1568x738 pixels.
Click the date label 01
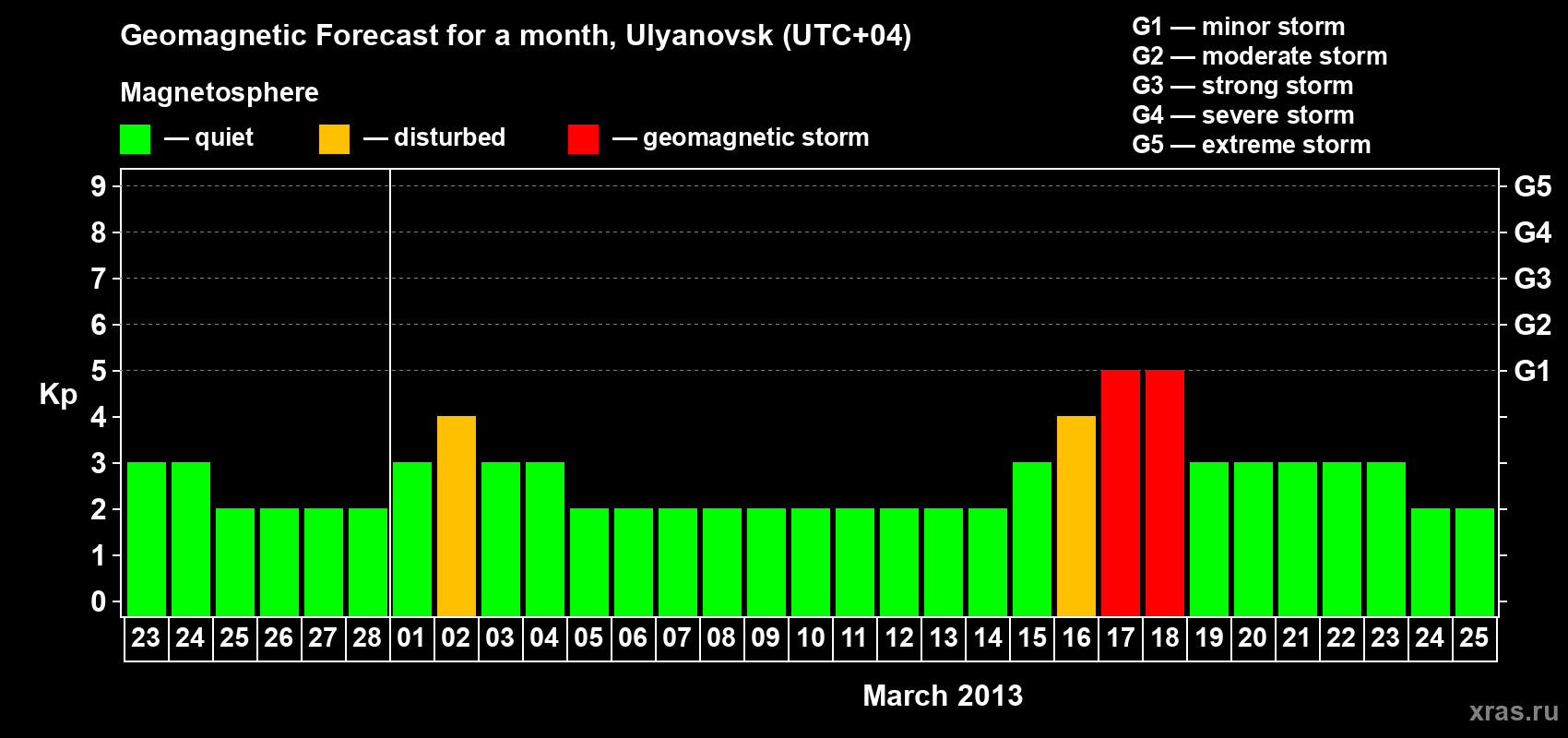411,637
